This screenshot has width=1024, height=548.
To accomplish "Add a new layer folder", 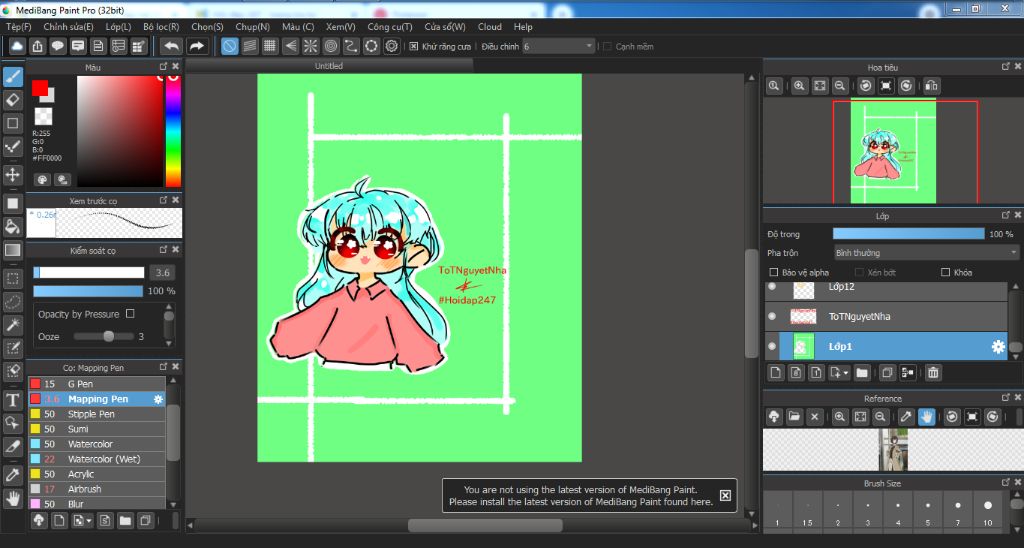I will 862,372.
